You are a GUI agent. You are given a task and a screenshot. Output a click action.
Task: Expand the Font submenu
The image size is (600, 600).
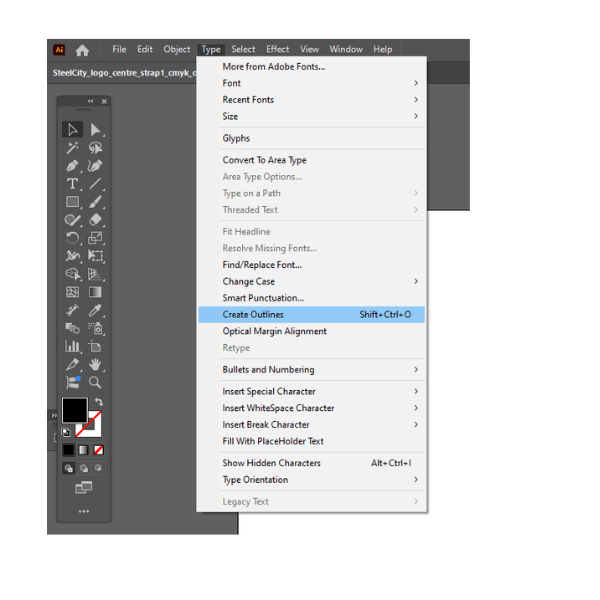coord(311,83)
